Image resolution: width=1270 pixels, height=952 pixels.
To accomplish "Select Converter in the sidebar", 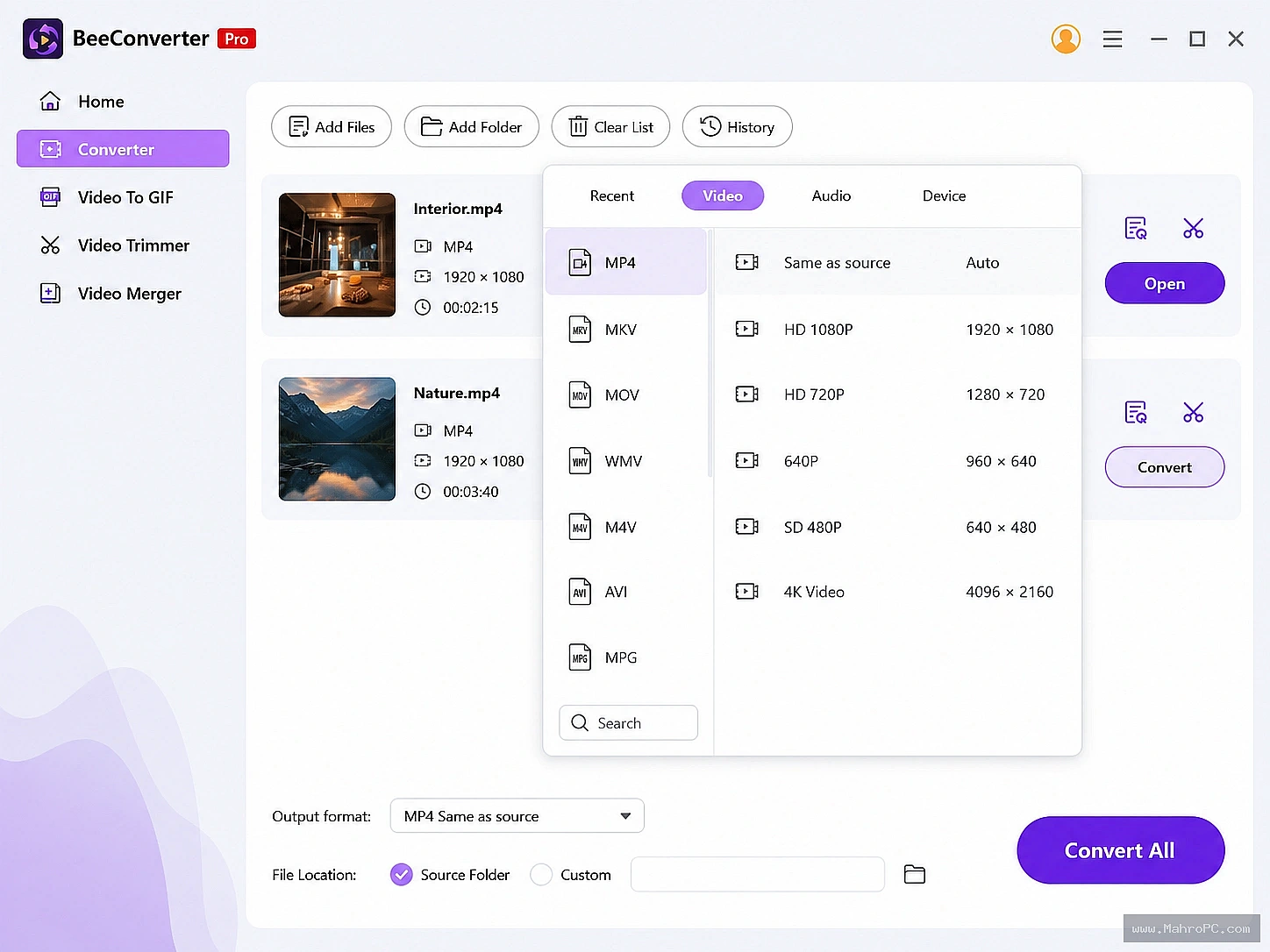I will 123,149.
